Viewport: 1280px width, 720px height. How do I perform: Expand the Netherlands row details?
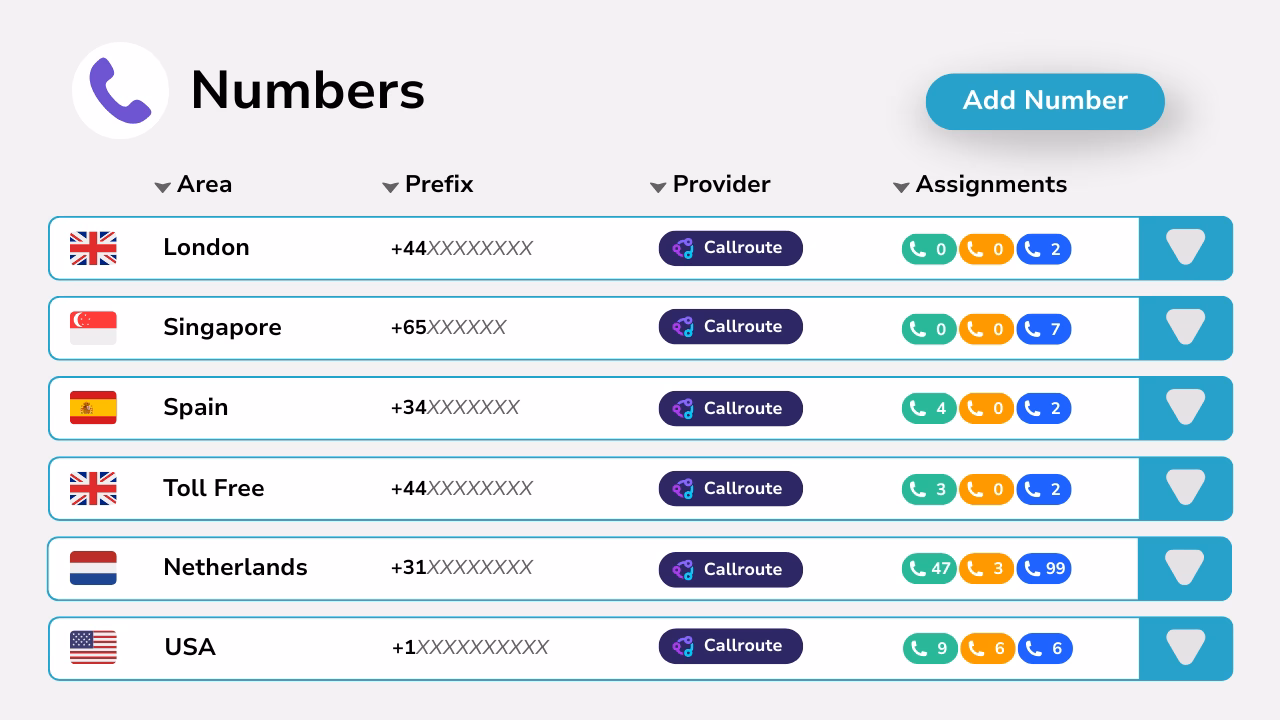1186,568
